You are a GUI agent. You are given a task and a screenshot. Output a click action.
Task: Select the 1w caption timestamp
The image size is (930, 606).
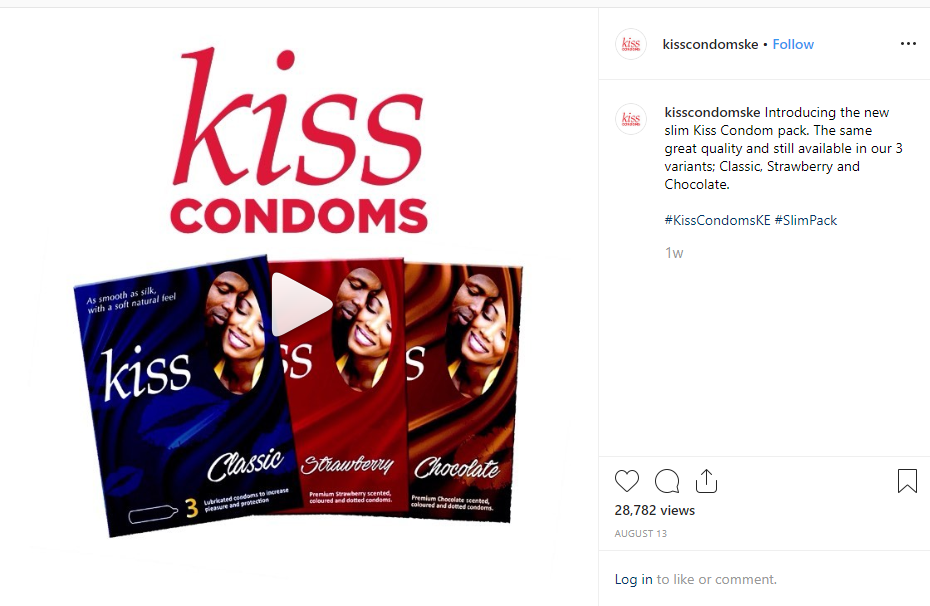[674, 253]
